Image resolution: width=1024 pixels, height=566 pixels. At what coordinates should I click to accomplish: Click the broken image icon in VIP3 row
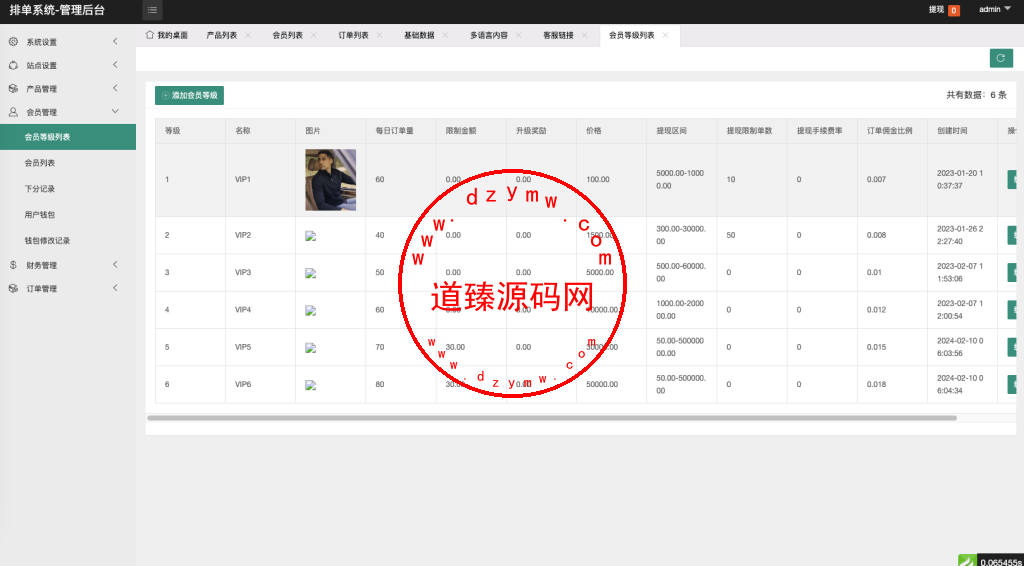coord(311,273)
